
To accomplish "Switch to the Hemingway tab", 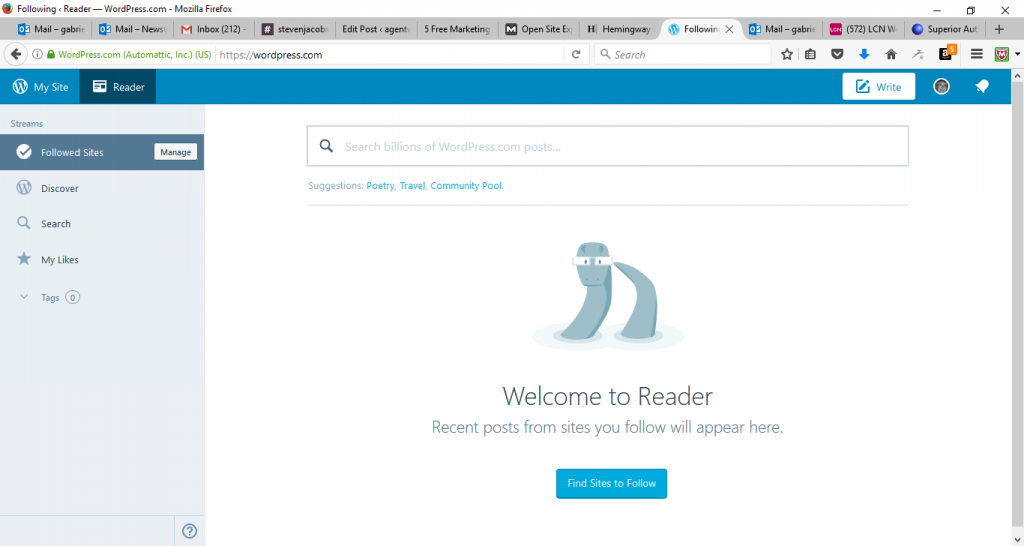I will point(620,29).
